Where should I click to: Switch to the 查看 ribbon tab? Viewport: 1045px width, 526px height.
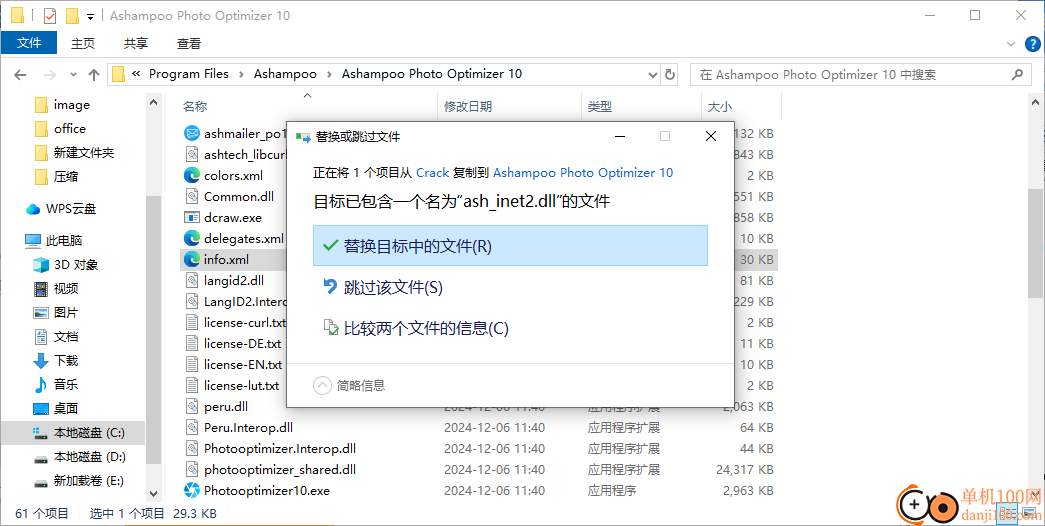(189, 43)
